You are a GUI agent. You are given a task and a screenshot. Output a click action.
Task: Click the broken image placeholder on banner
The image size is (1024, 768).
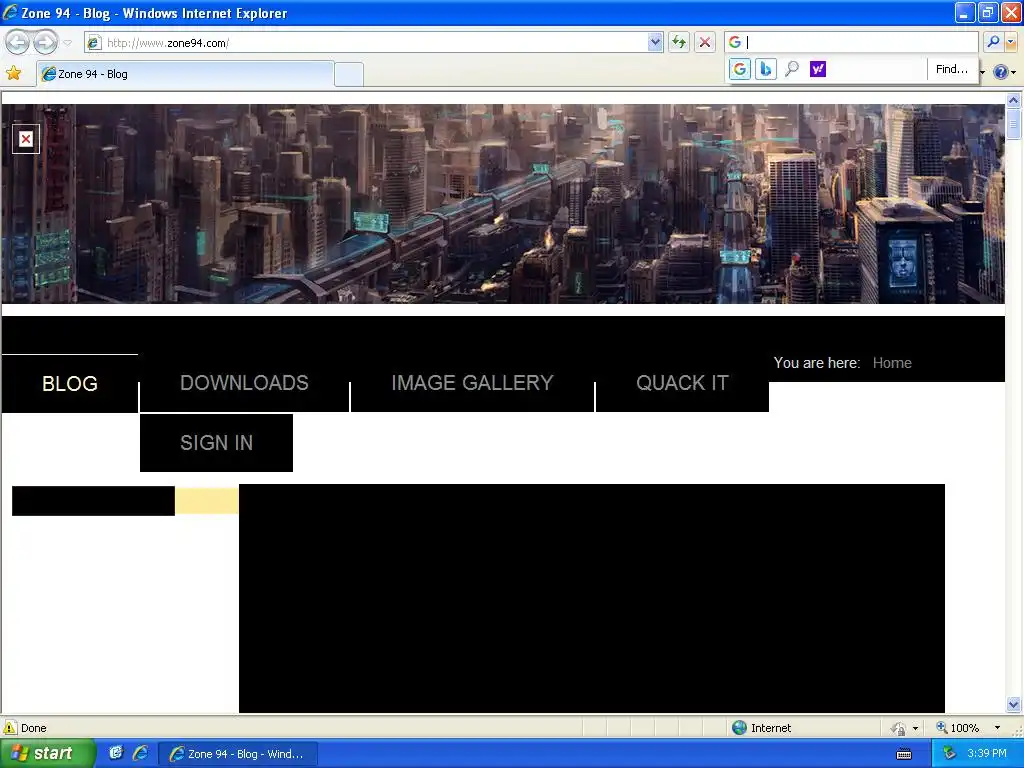pyautogui.click(x=26, y=139)
